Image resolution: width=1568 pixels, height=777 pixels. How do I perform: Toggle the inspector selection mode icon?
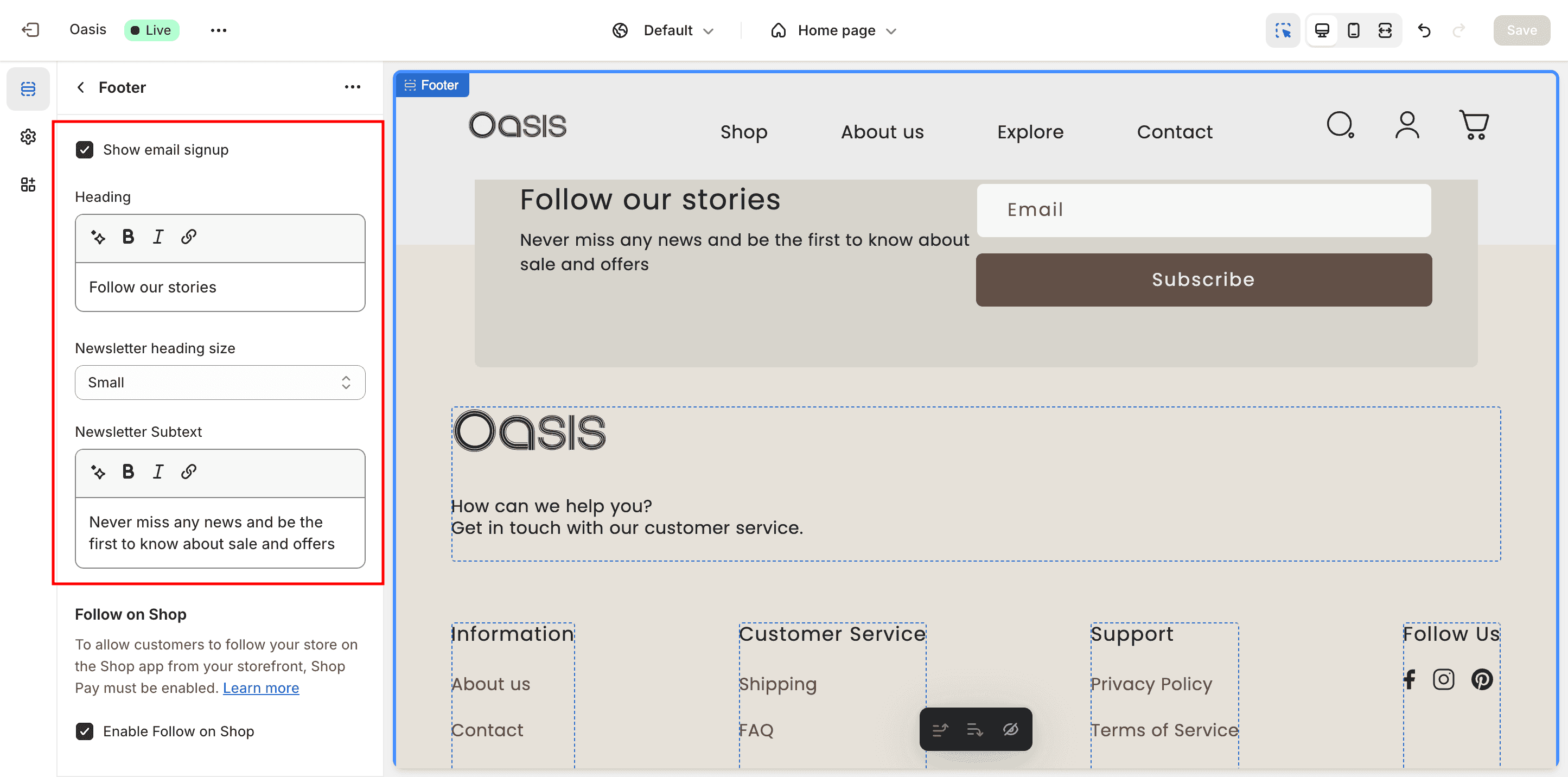[1283, 30]
